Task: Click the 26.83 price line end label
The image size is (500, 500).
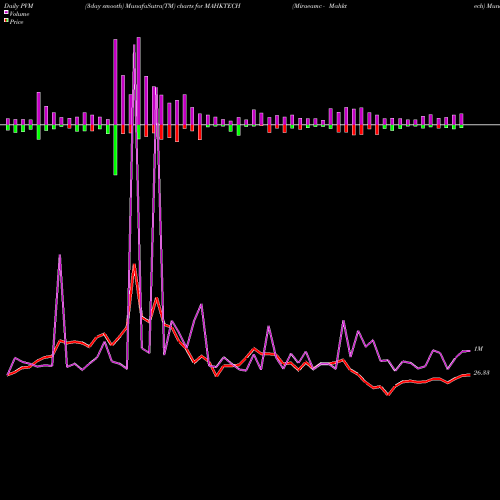Action: (x=482, y=373)
